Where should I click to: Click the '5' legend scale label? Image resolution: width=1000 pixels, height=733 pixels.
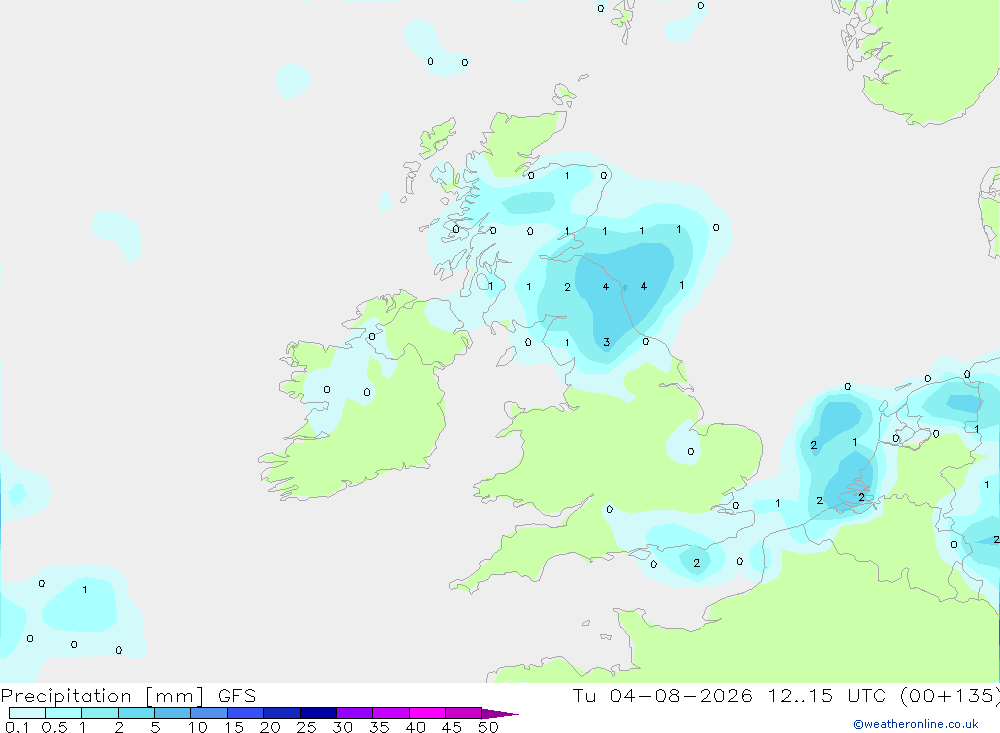[155, 727]
